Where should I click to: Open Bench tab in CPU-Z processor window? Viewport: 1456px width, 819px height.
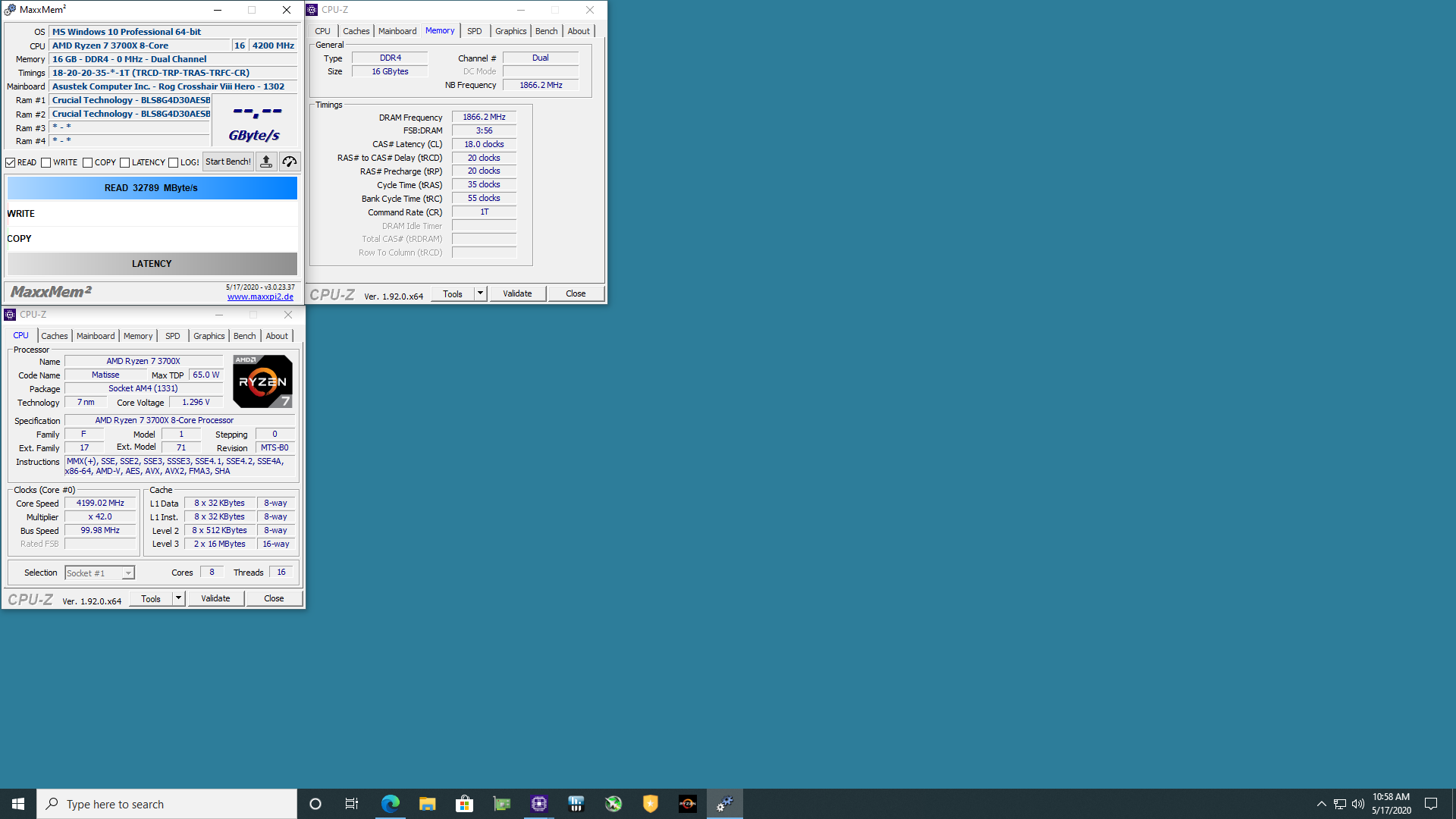coord(244,336)
